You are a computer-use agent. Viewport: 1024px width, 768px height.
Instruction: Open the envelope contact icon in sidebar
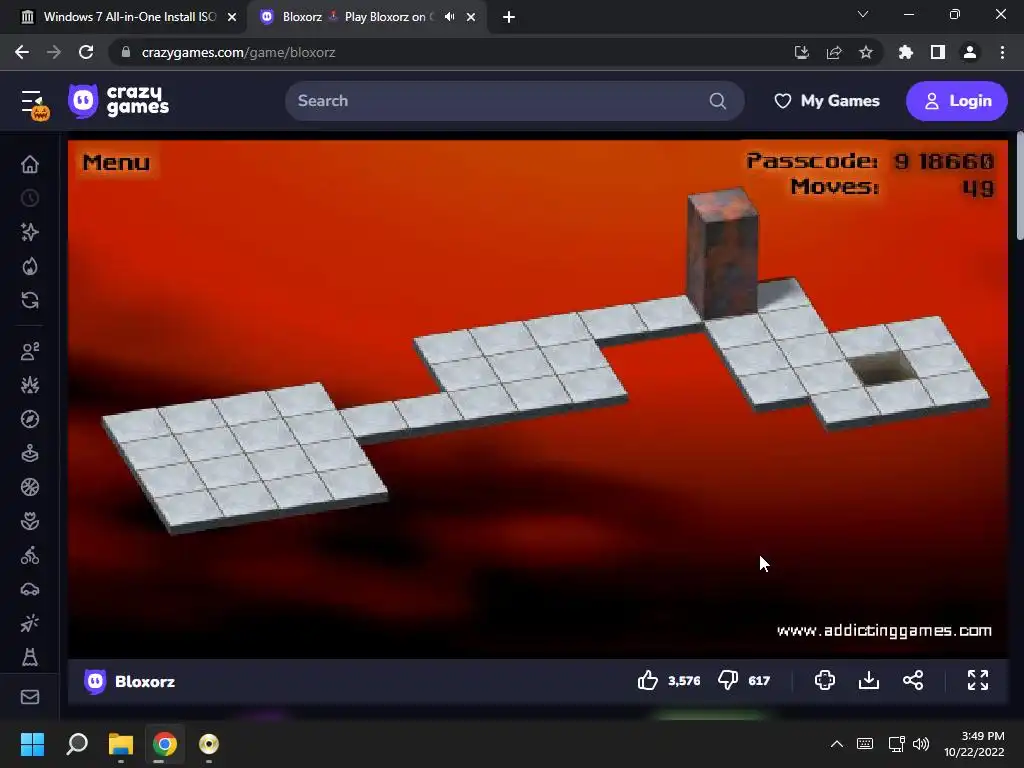coord(30,697)
